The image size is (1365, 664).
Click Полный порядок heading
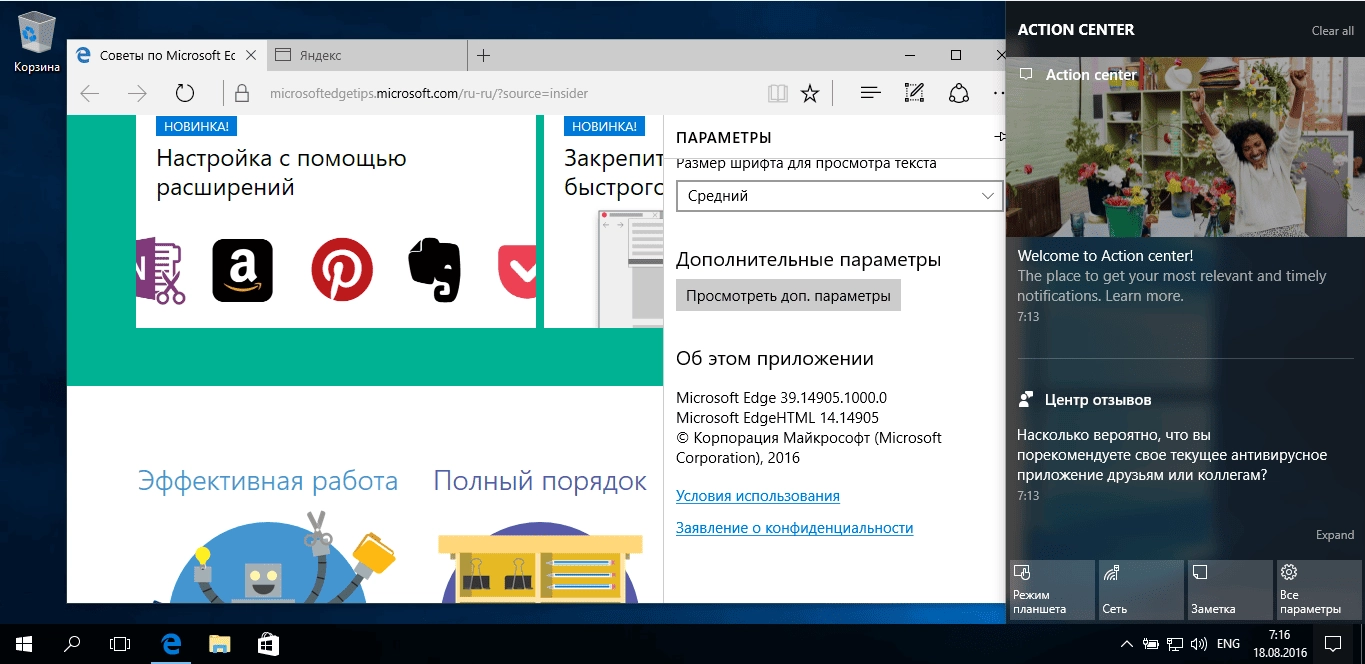coord(540,481)
